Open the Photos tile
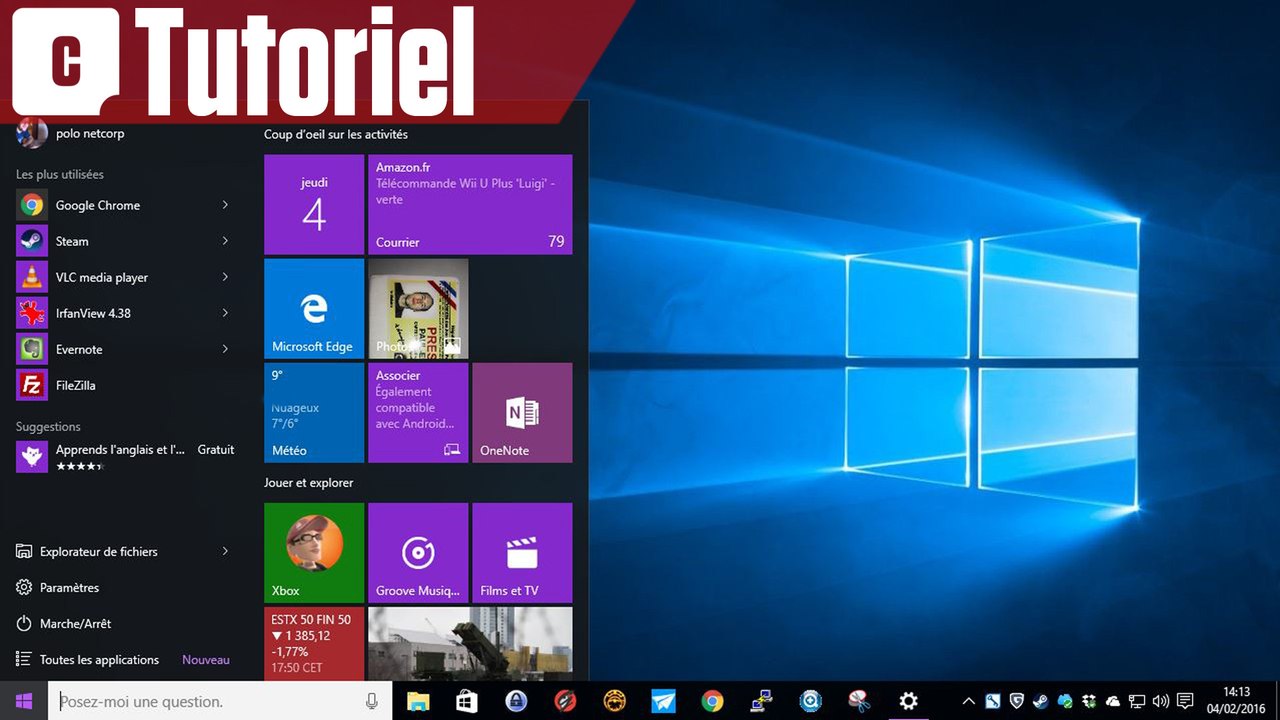This screenshot has width=1280, height=720. (418, 309)
